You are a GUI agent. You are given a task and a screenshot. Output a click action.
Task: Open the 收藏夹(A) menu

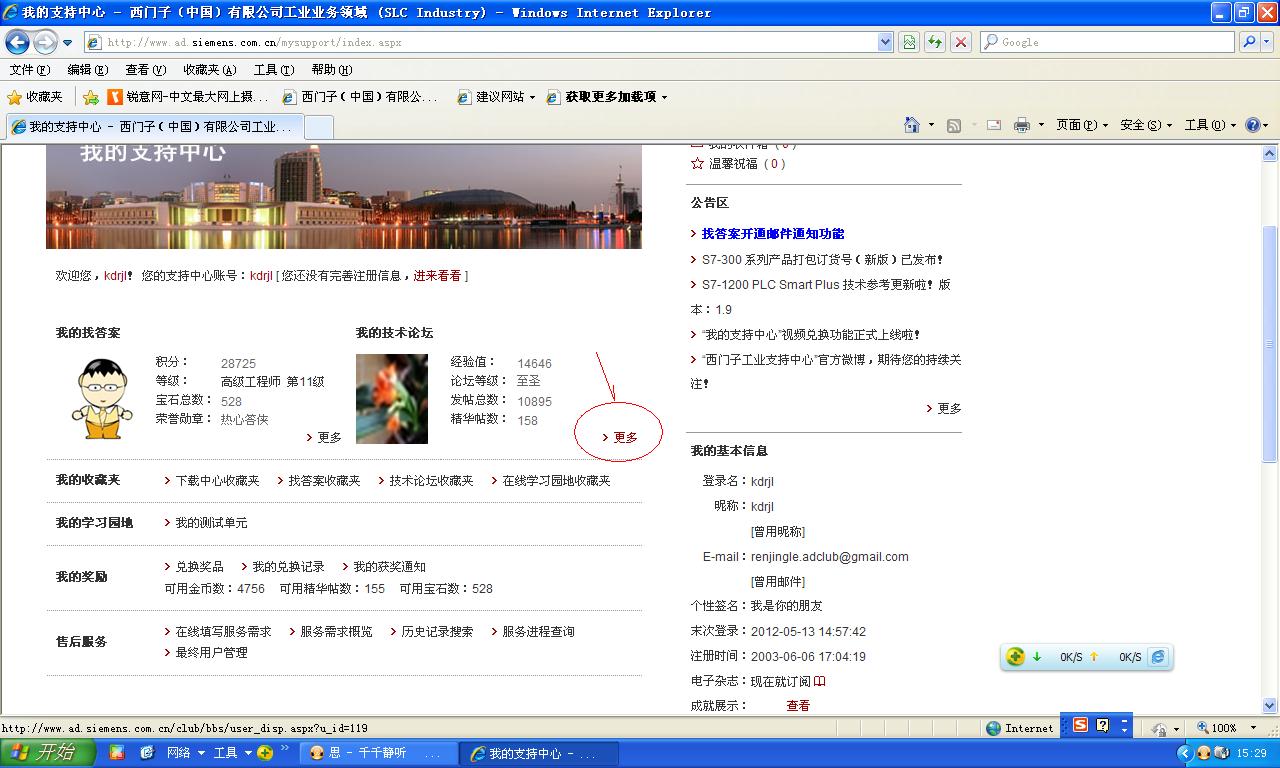[x=210, y=70]
